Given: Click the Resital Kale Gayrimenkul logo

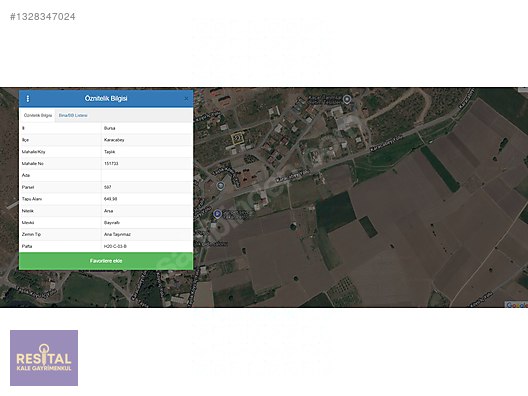Looking at the screenshot, I should tap(44, 358).
